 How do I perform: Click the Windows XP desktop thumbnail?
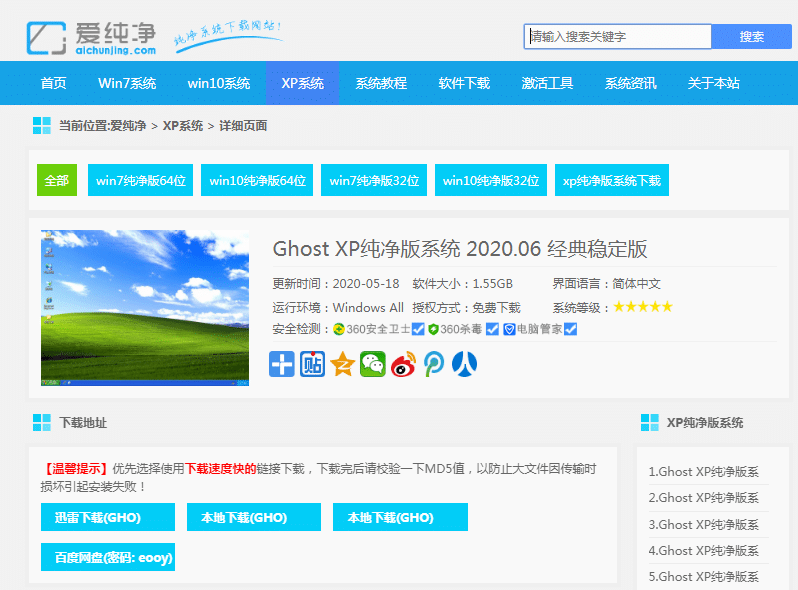point(145,308)
